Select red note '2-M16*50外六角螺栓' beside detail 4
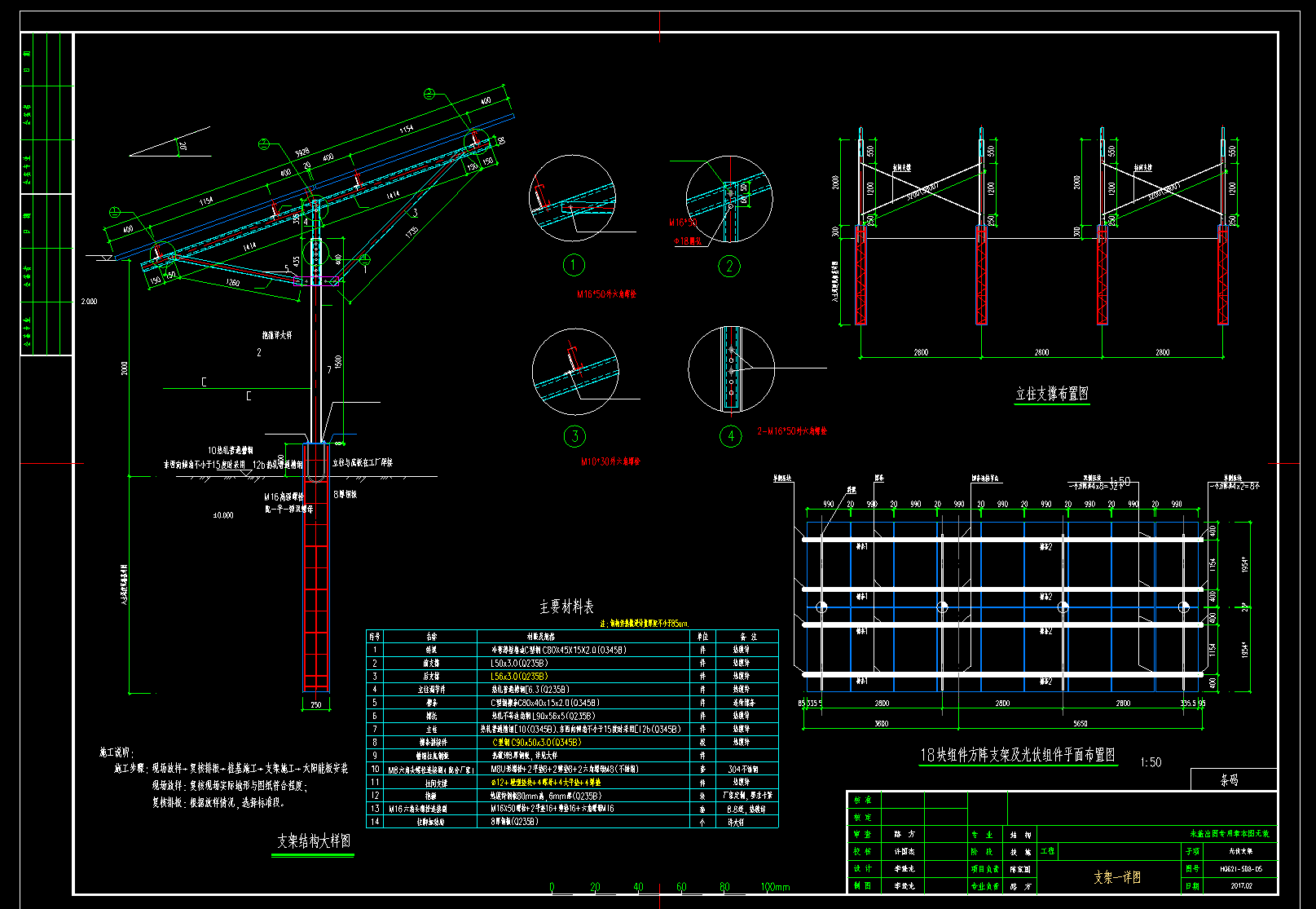This screenshot has width=1316, height=909. coord(791,431)
